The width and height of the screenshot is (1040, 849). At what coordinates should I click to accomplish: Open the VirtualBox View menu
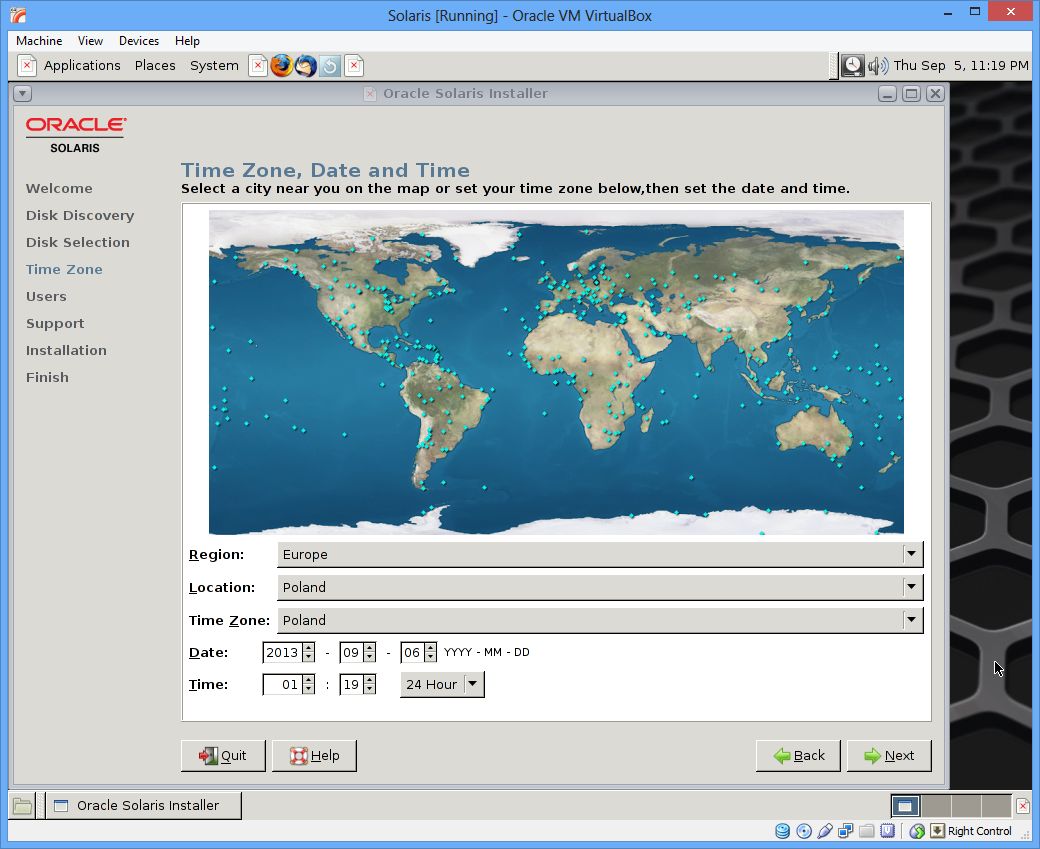pyautogui.click(x=90, y=40)
